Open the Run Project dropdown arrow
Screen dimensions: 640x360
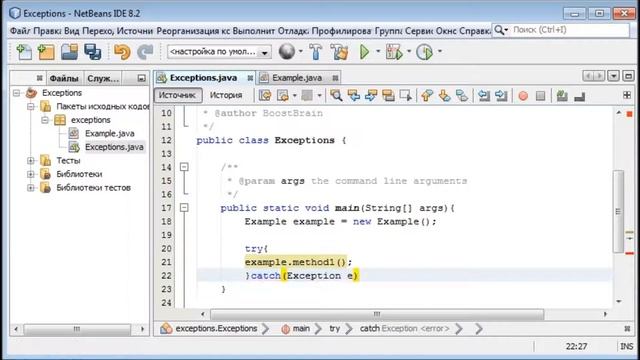(378, 52)
